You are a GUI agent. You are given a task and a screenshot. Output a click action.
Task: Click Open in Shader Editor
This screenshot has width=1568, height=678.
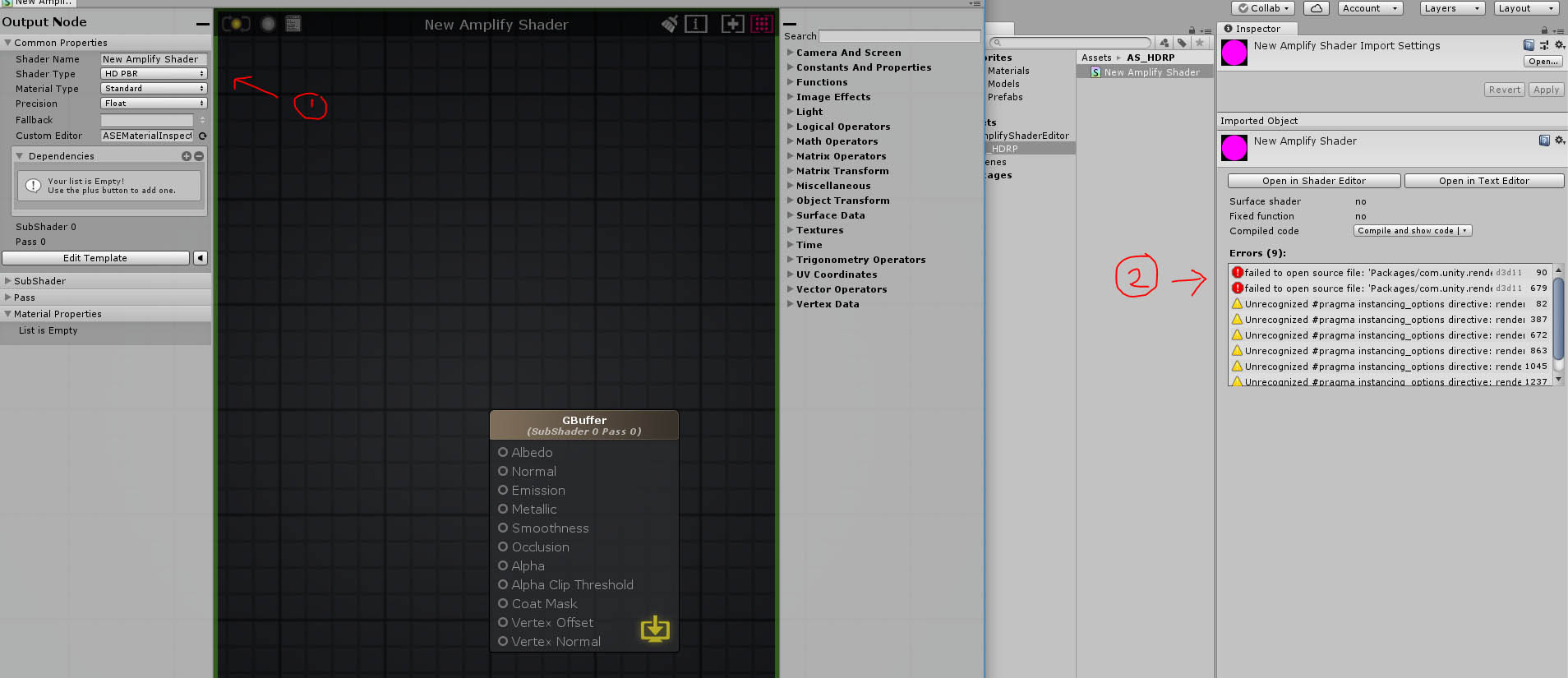point(1314,181)
